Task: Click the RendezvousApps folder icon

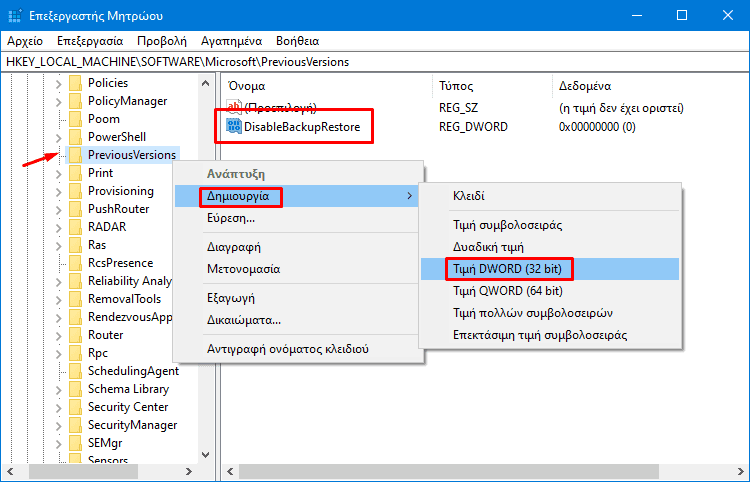Action: [76, 317]
